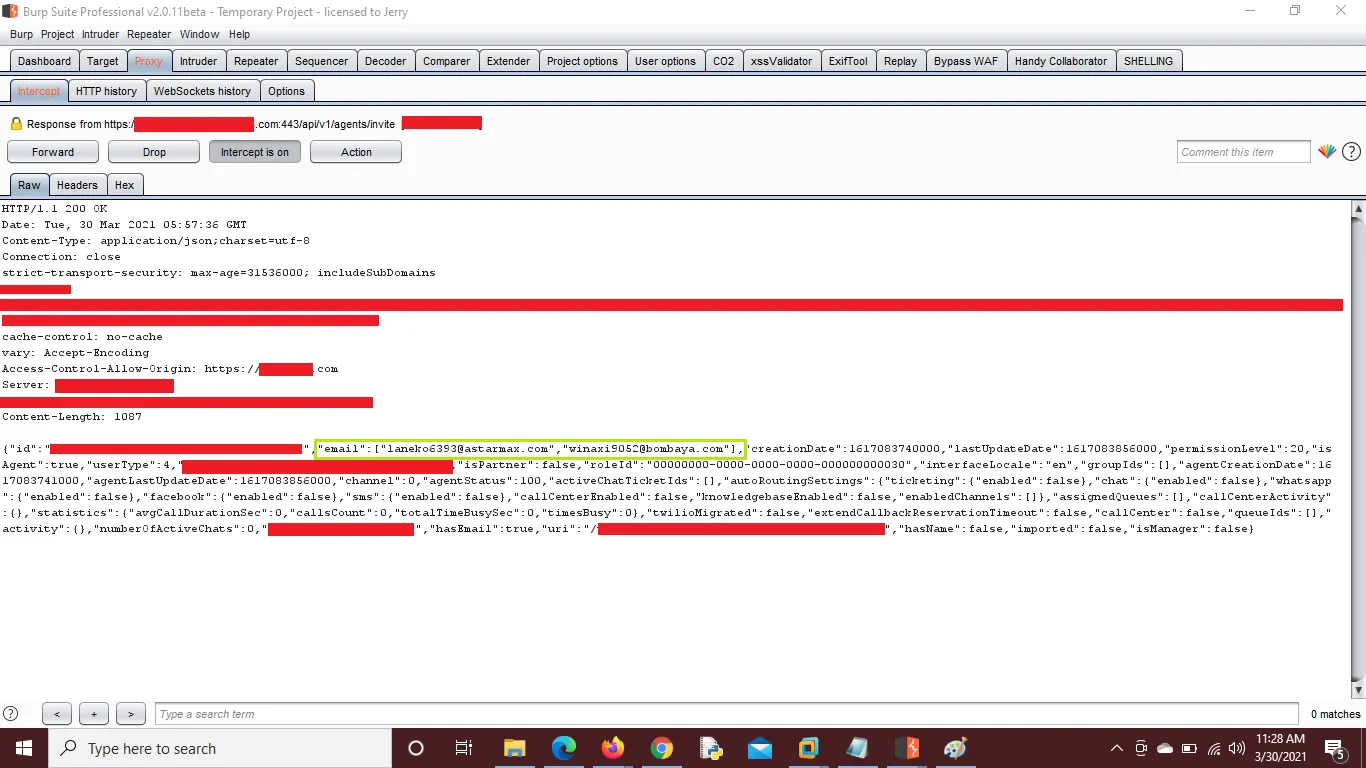Open the Proxy Options sub-tab
Image resolution: width=1366 pixels, height=768 pixels.
(x=286, y=91)
